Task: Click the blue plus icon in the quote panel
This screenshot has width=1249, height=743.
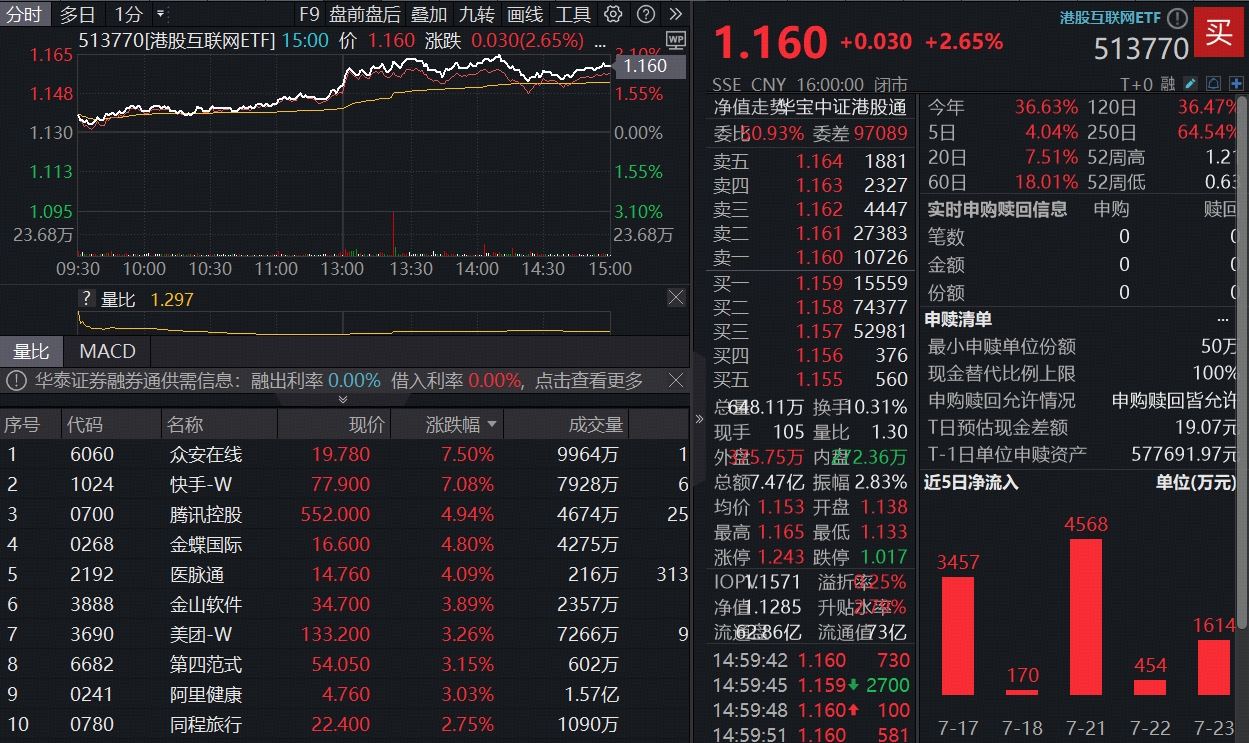Action: pos(1236,83)
